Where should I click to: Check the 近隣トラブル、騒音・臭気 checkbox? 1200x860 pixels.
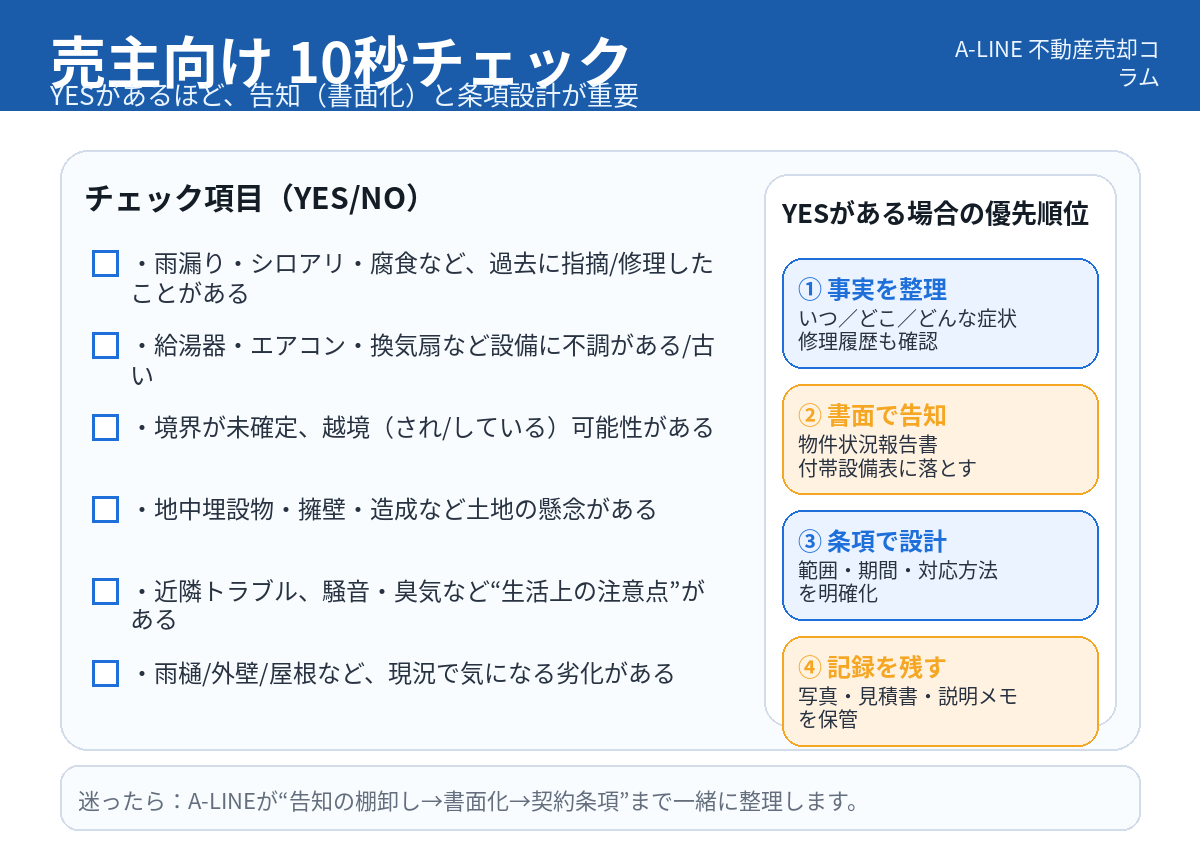coord(105,591)
